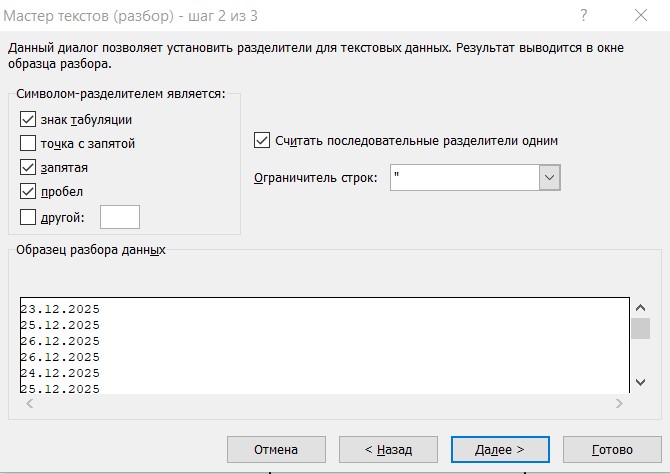Toggle 'Считать последовательные разделители одним'
This screenshot has height=474, width=670.
tap(263, 140)
